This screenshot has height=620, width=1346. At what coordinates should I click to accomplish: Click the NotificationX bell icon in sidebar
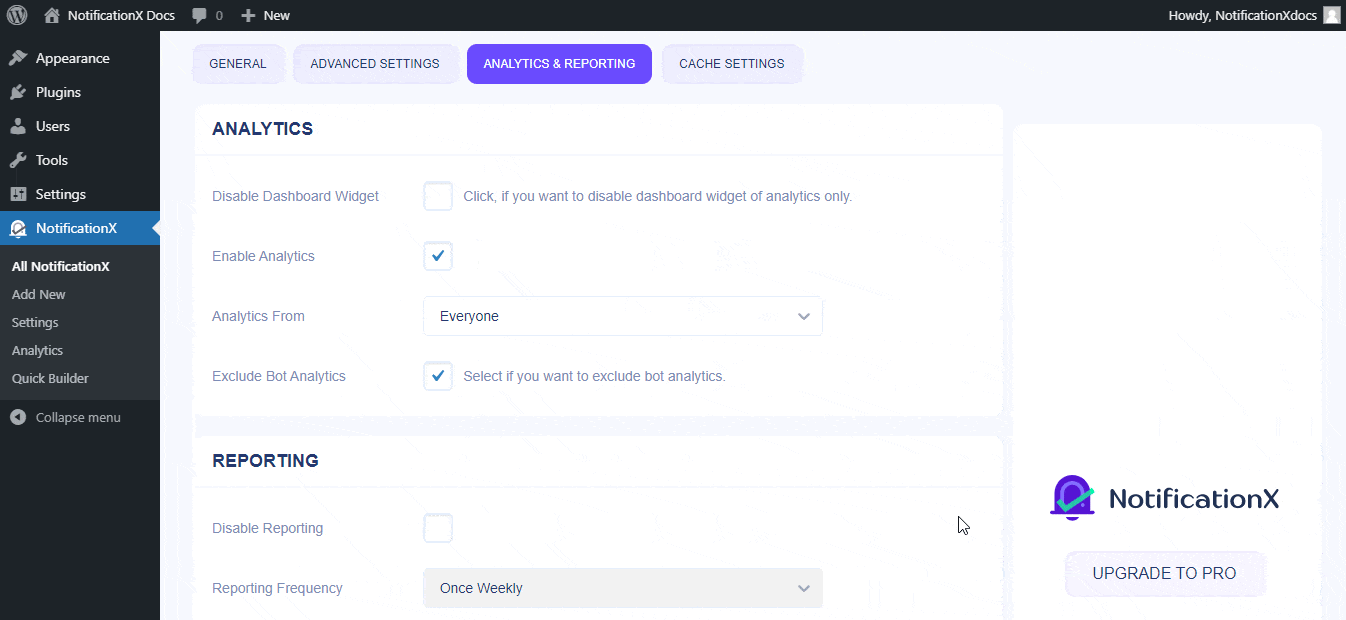(18, 228)
